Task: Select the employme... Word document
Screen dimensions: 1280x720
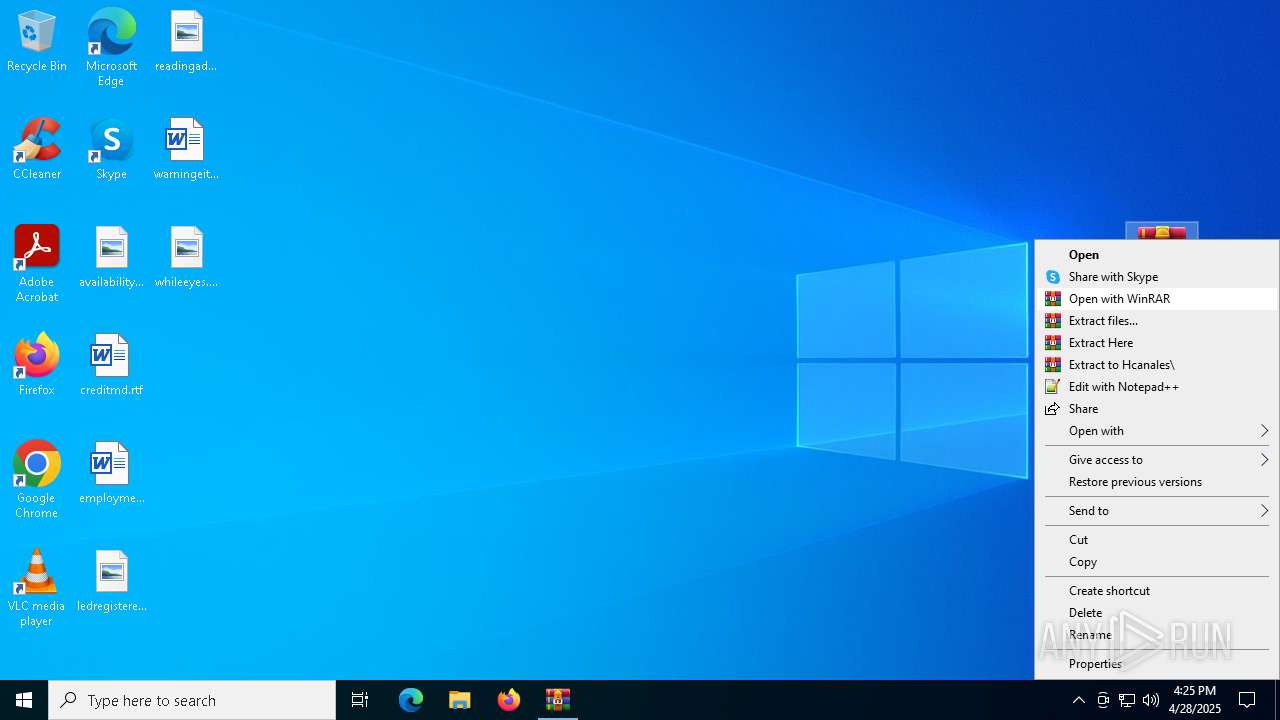Action: pos(111,474)
